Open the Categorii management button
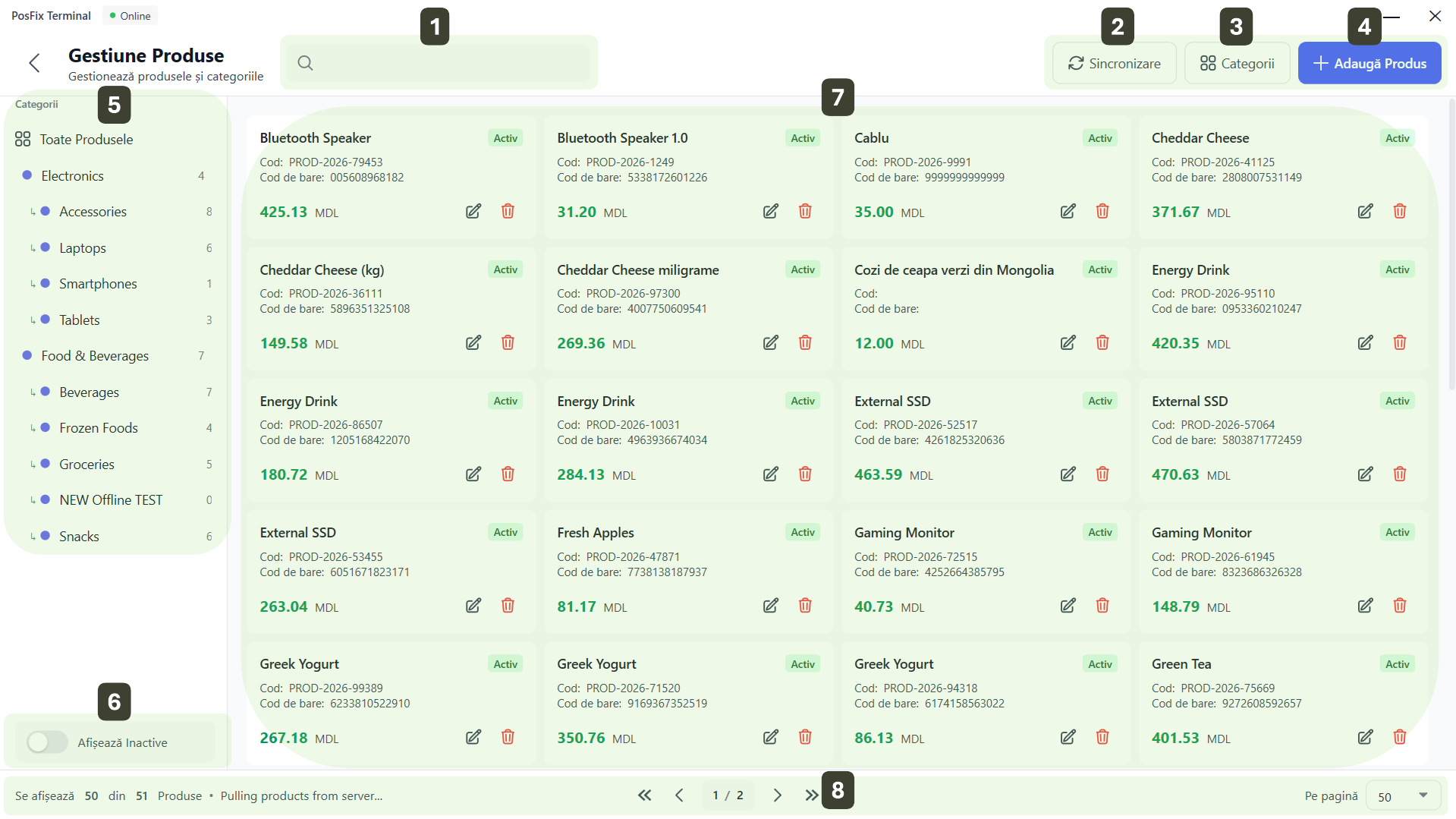The width and height of the screenshot is (1456, 819). pyautogui.click(x=1237, y=64)
